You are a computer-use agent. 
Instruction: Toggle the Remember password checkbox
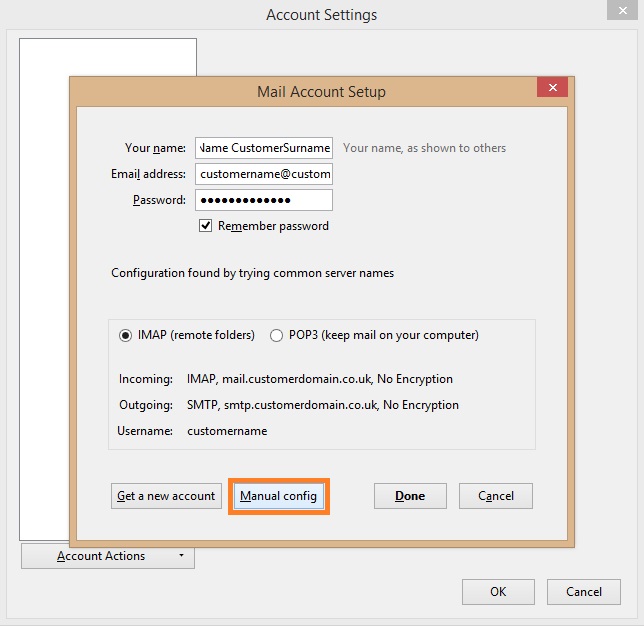206,226
